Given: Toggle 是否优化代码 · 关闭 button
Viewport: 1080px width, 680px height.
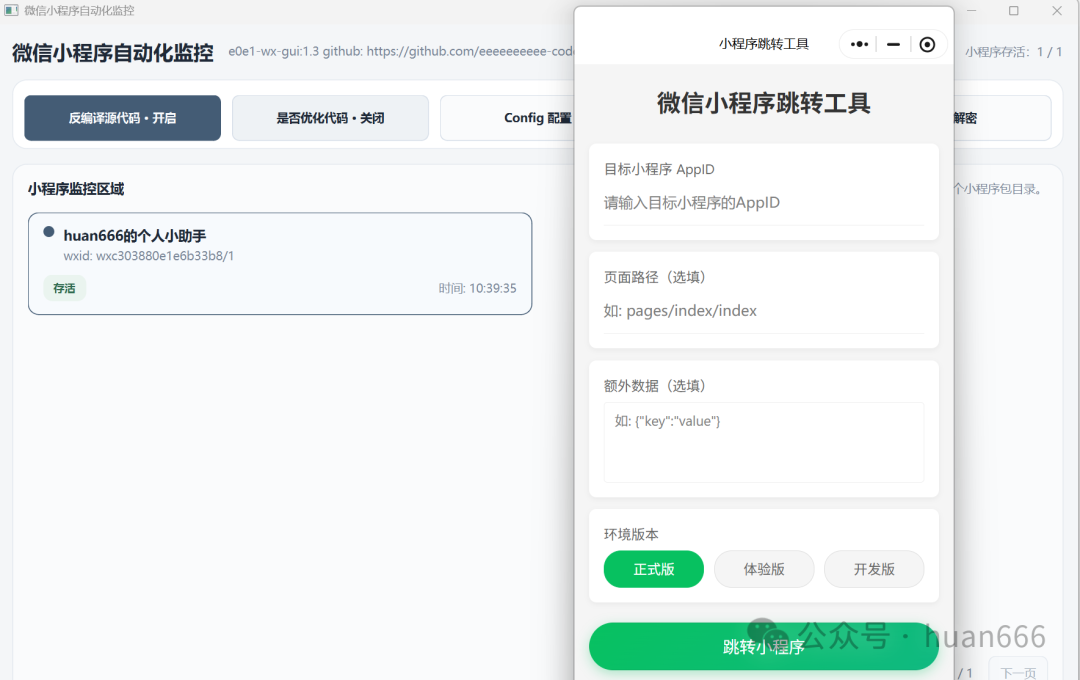Looking at the screenshot, I should 330,118.
